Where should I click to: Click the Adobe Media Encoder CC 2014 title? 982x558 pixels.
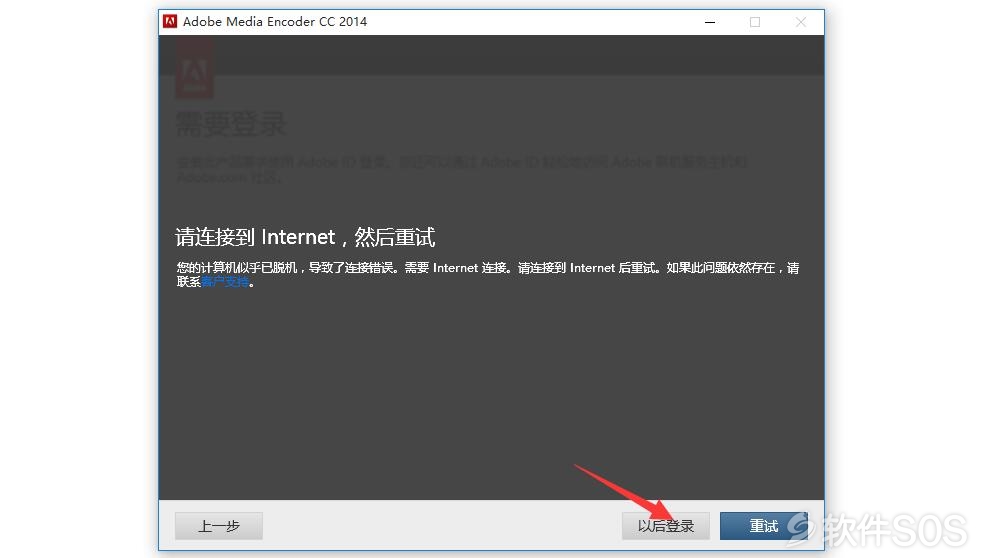(x=275, y=21)
